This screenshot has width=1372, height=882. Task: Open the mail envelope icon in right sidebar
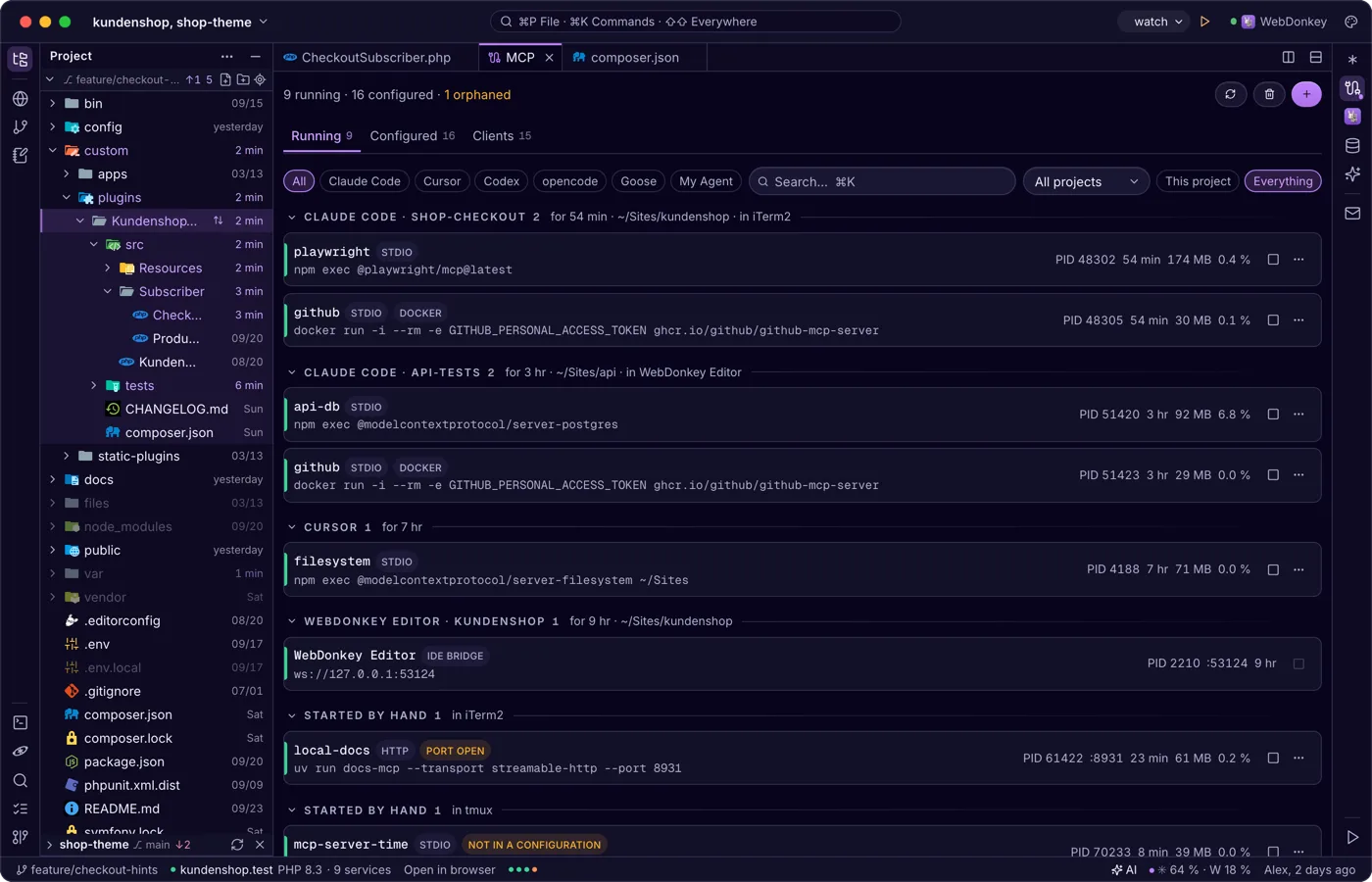[1352, 213]
